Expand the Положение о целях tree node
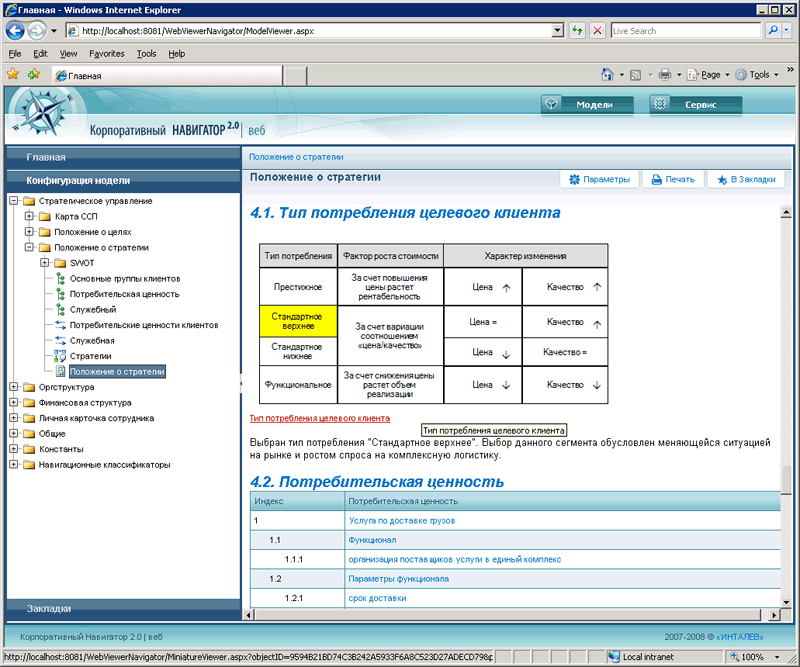The height and width of the screenshot is (667, 800). pyautogui.click(x=29, y=231)
